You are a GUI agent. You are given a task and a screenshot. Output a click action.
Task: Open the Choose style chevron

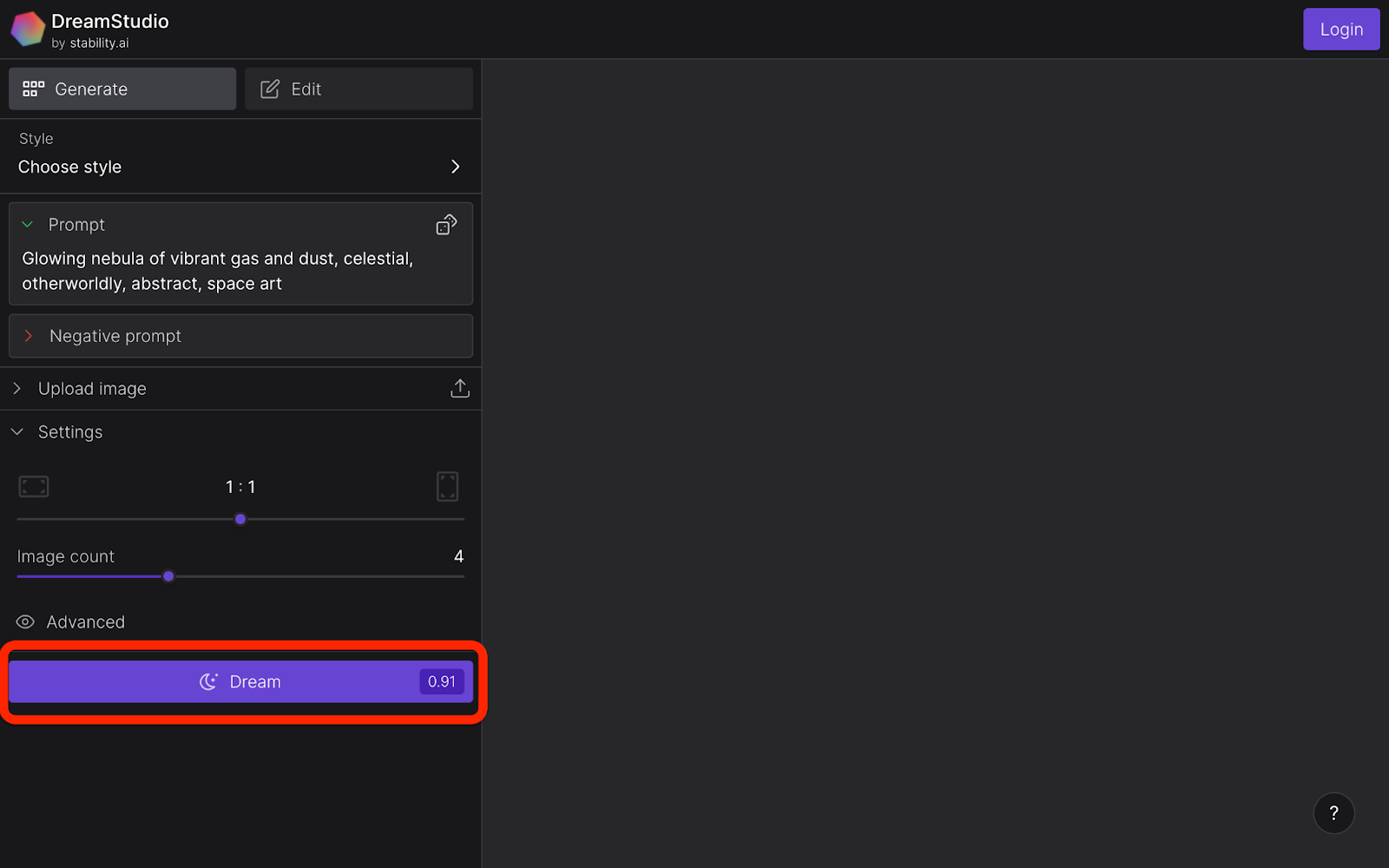(x=455, y=167)
